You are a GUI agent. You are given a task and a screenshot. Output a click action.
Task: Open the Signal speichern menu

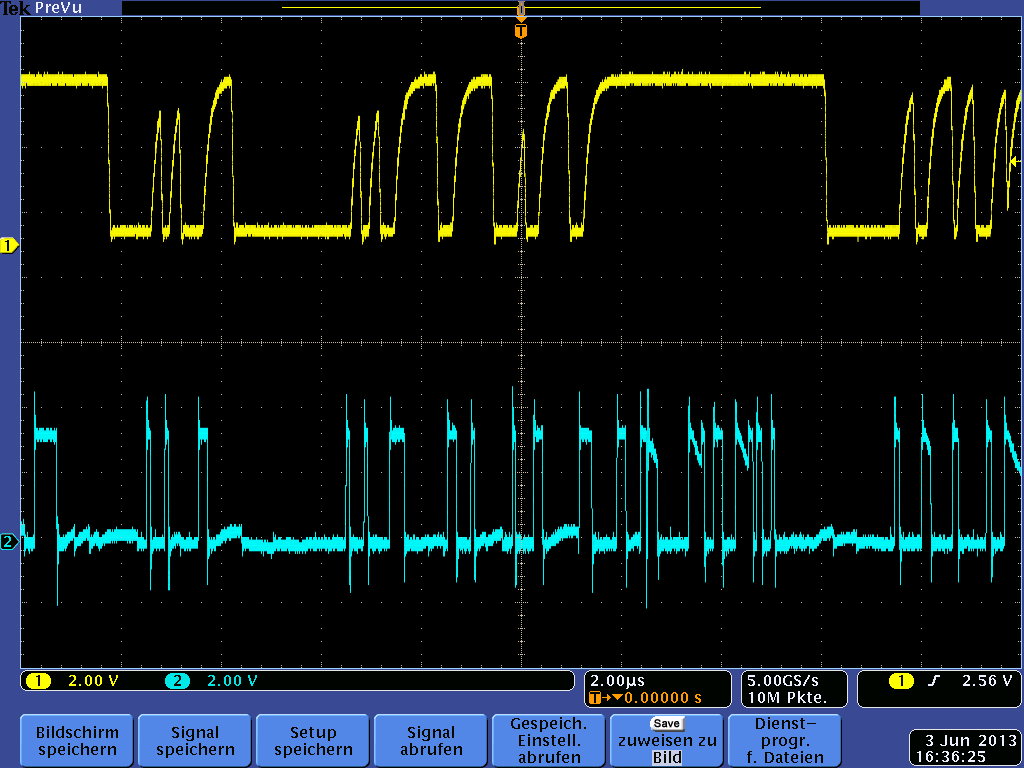click(x=195, y=740)
